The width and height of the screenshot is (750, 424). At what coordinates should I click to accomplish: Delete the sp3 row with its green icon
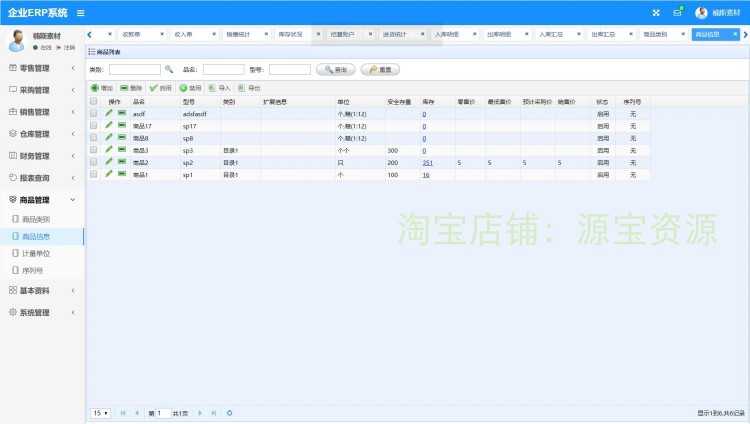pyautogui.click(x=122, y=150)
